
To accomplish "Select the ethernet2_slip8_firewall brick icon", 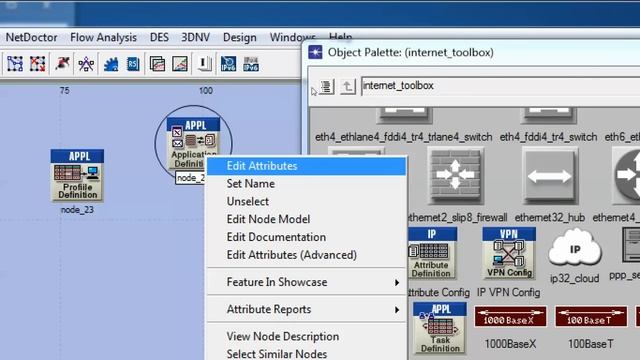I will tap(456, 176).
